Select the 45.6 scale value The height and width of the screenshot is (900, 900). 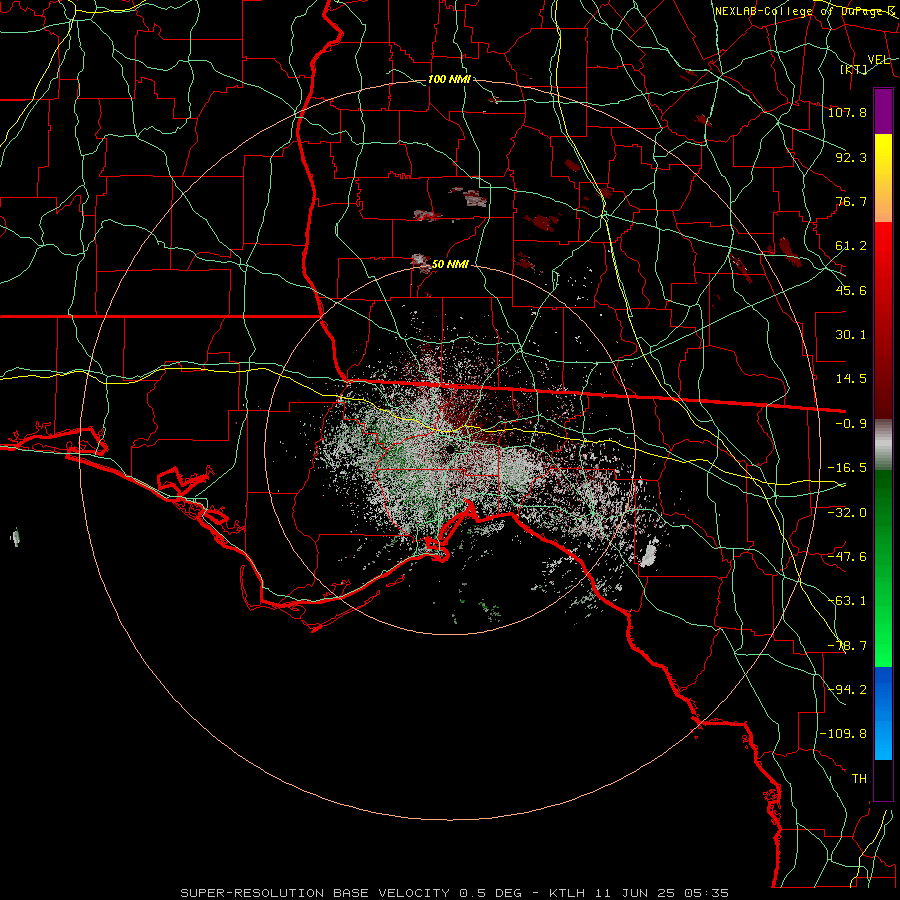pos(851,290)
